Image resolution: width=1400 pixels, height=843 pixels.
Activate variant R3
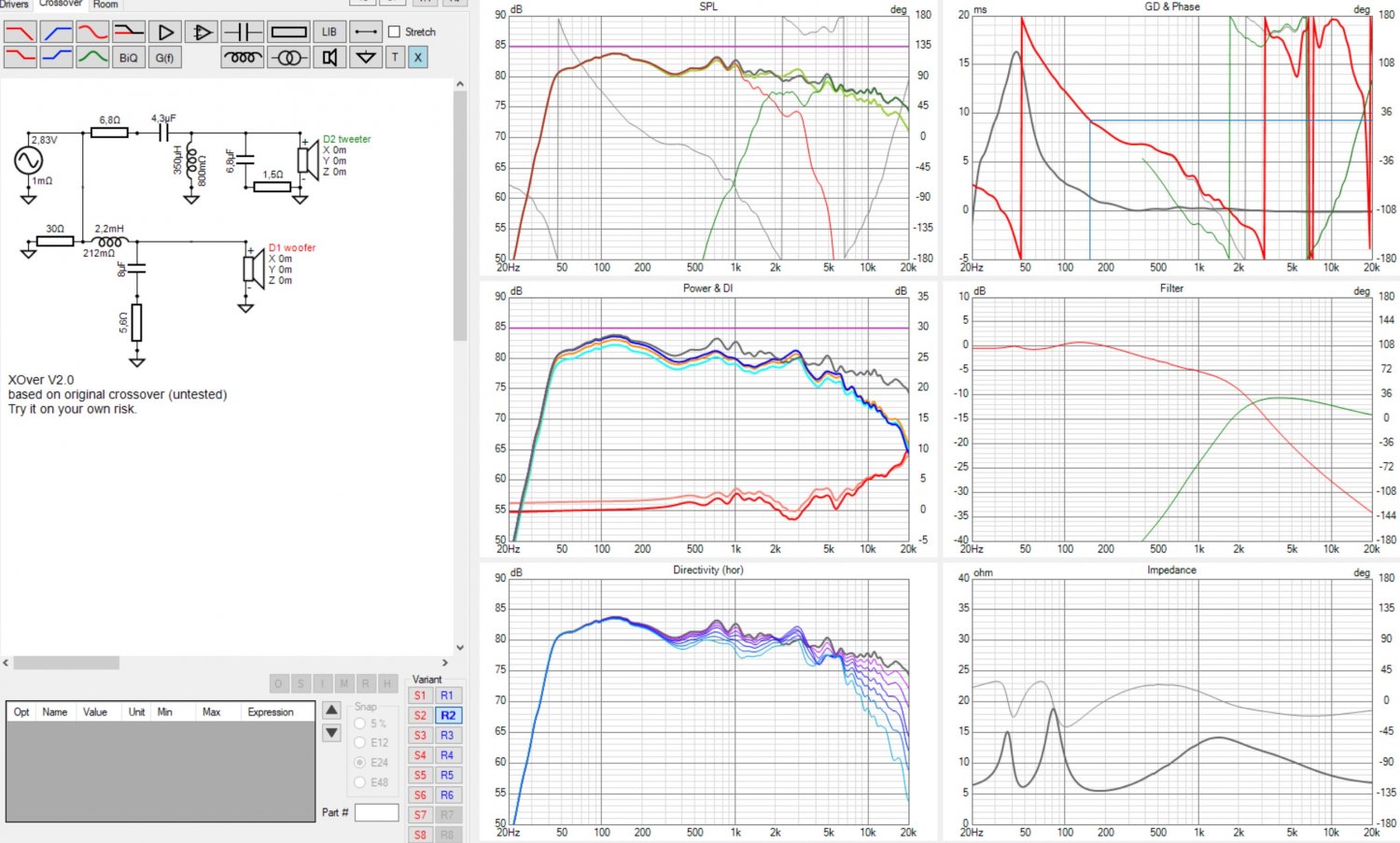pyautogui.click(x=448, y=736)
